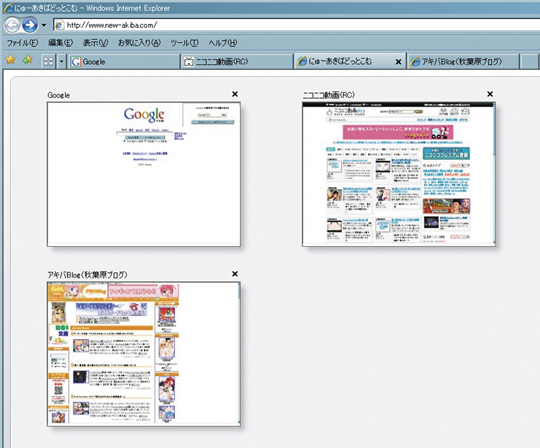Open the お気に入り(A) menu
This screenshot has height=448, width=540.
pos(139,43)
